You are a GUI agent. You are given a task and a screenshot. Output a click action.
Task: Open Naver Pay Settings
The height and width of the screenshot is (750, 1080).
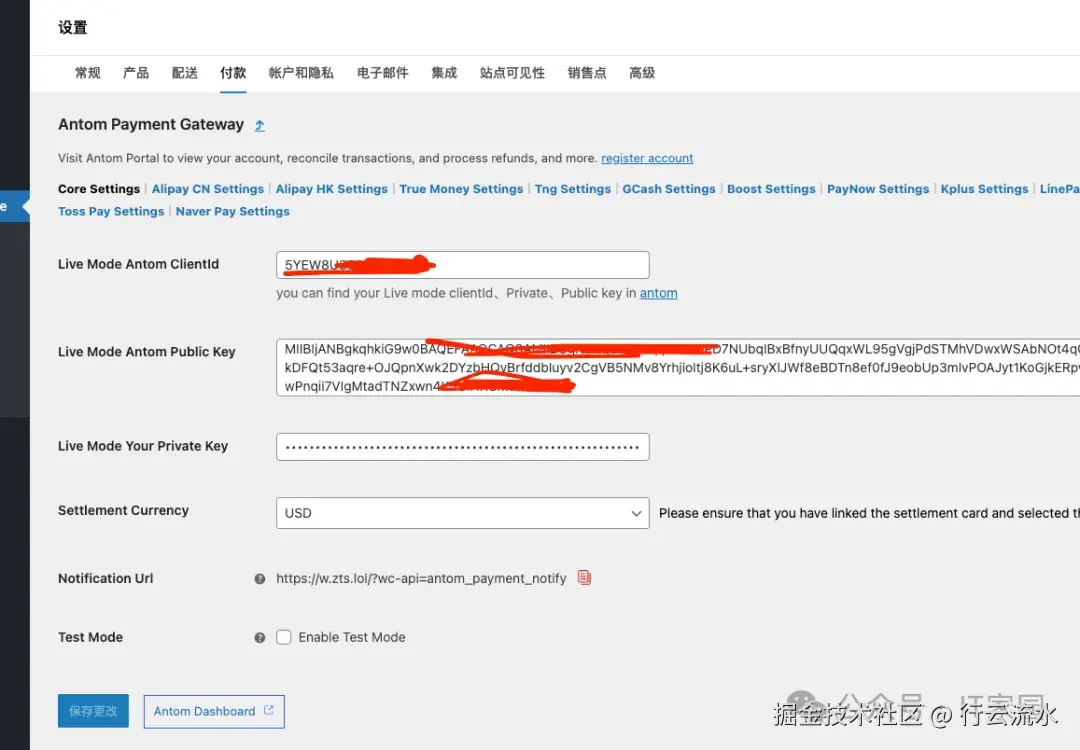(x=232, y=211)
